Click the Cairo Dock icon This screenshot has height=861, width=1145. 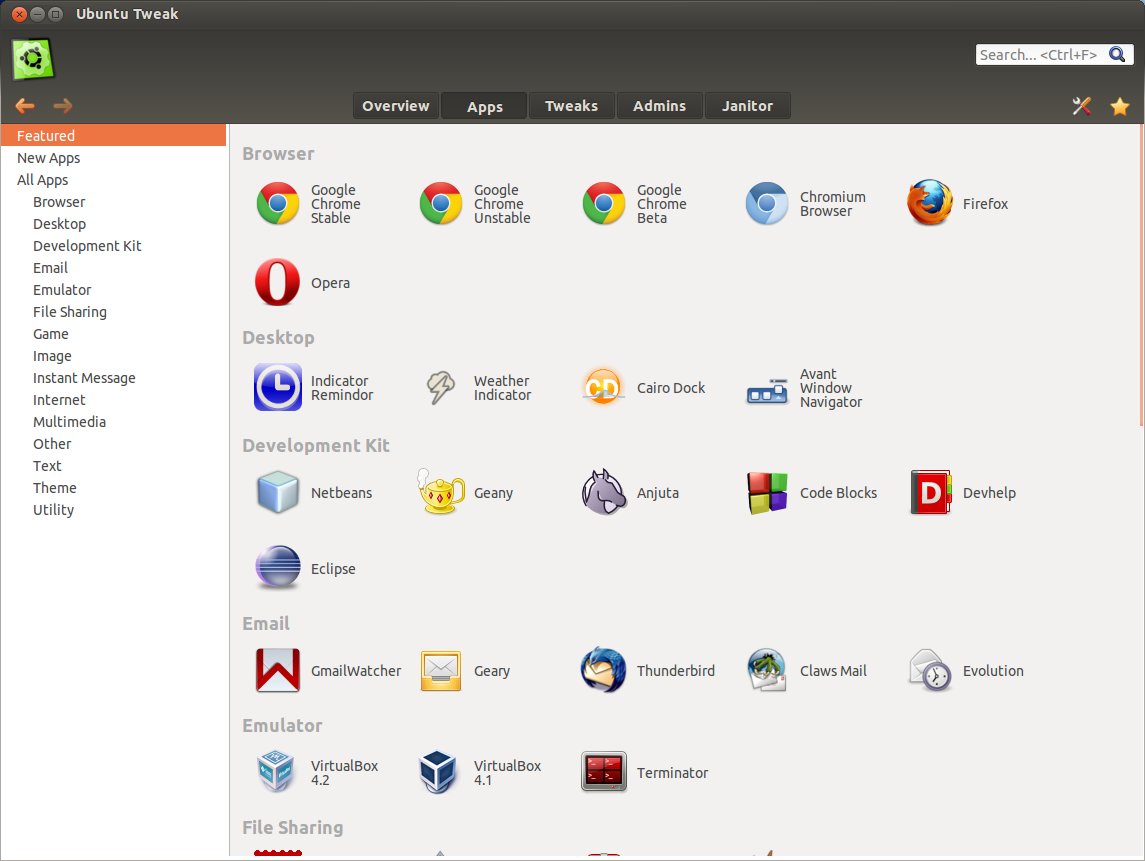[x=603, y=385]
